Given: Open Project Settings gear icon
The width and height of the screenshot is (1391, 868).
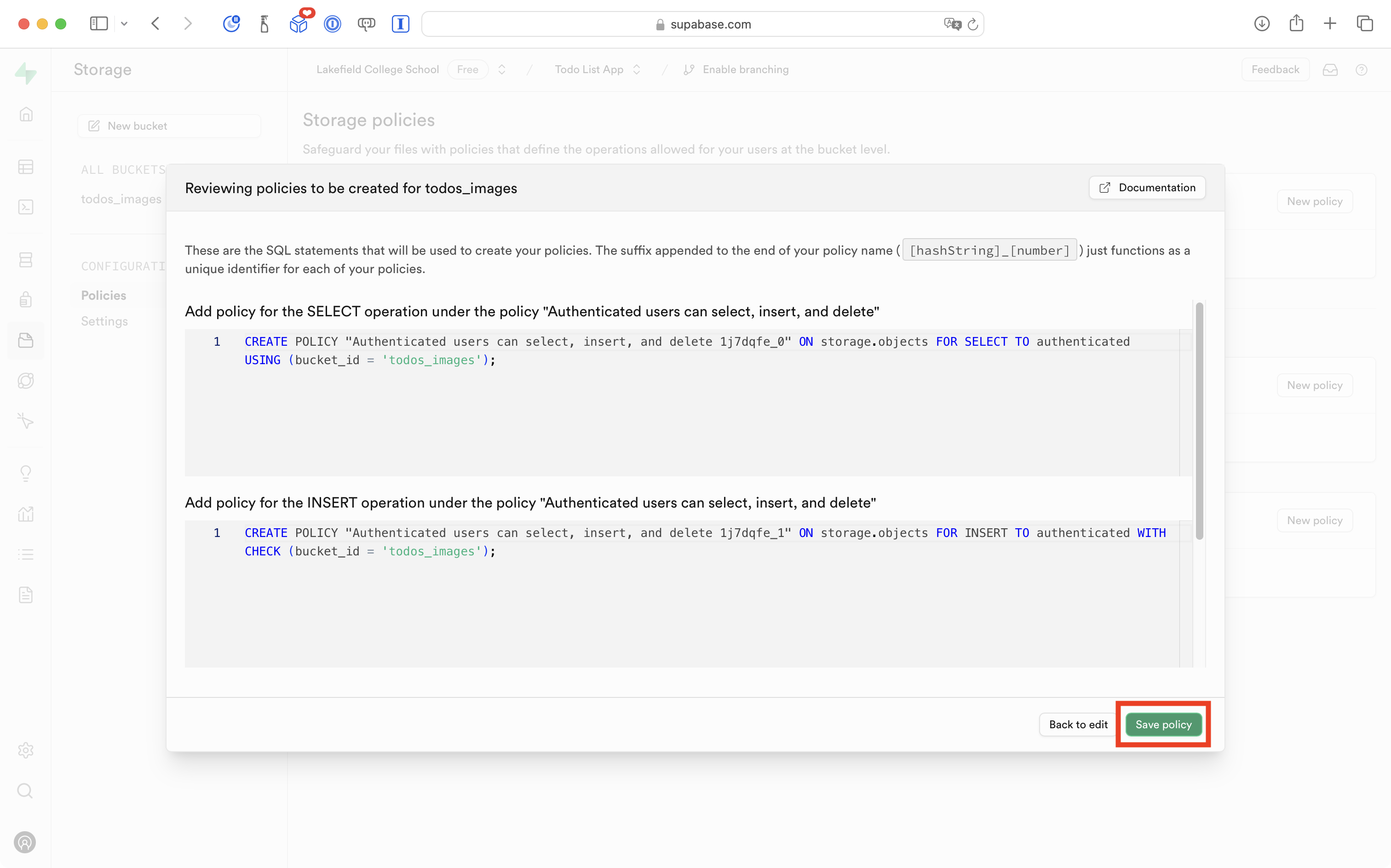Looking at the screenshot, I should pyautogui.click(x=26, y=750).
